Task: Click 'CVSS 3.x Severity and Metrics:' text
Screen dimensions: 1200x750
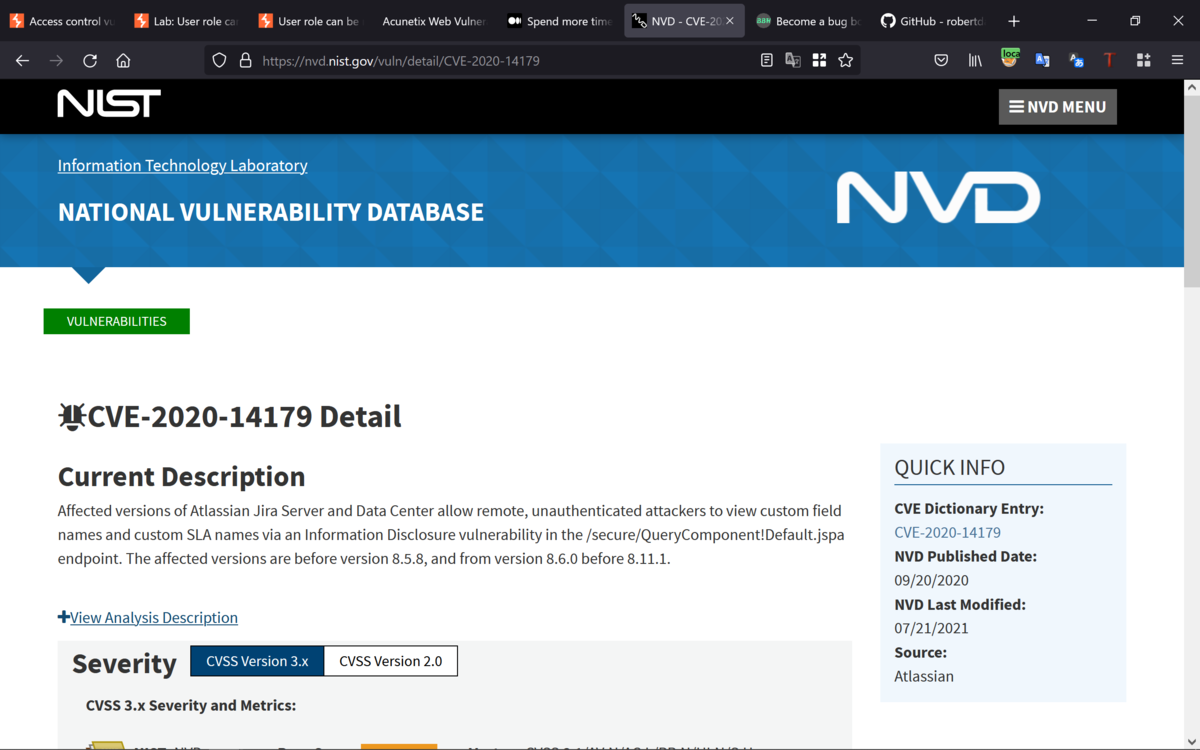Action: click(x=191, y=706)
